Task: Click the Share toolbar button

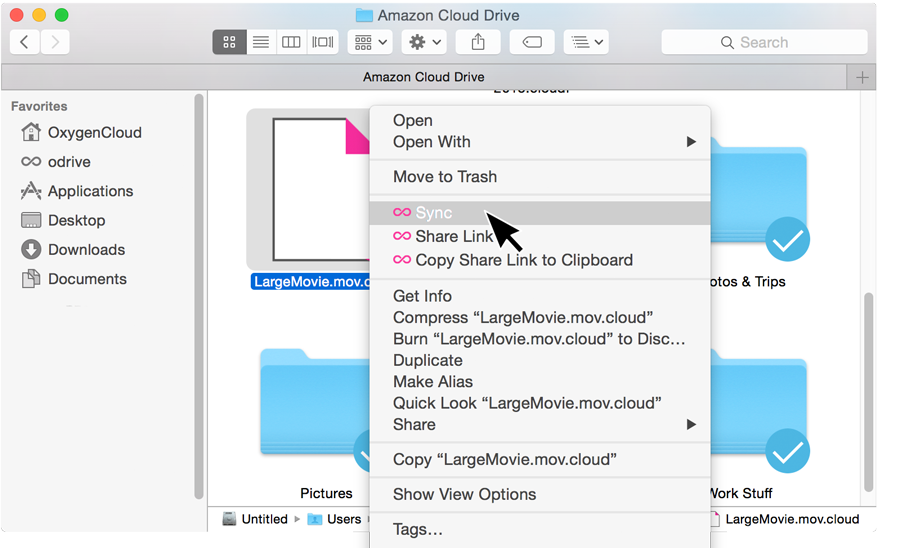Action: tap(478, 42)
